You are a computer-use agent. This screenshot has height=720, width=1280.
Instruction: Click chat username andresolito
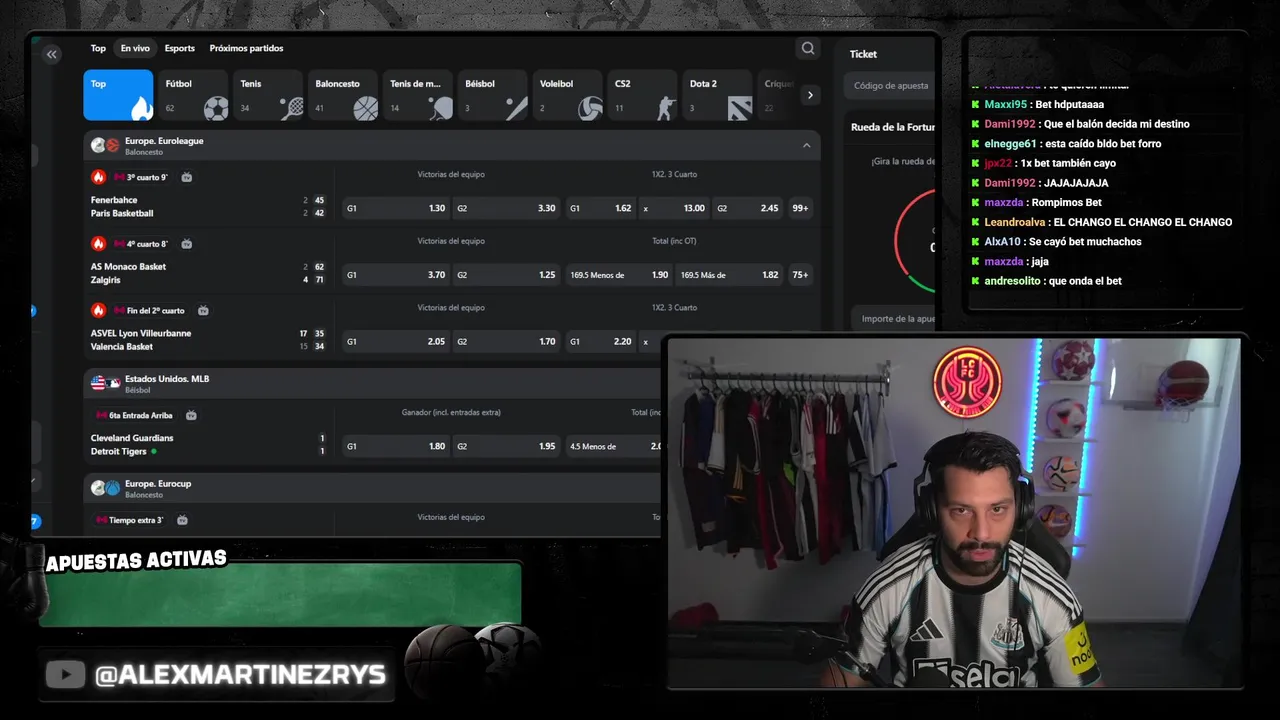click(x=1013, y=281)
